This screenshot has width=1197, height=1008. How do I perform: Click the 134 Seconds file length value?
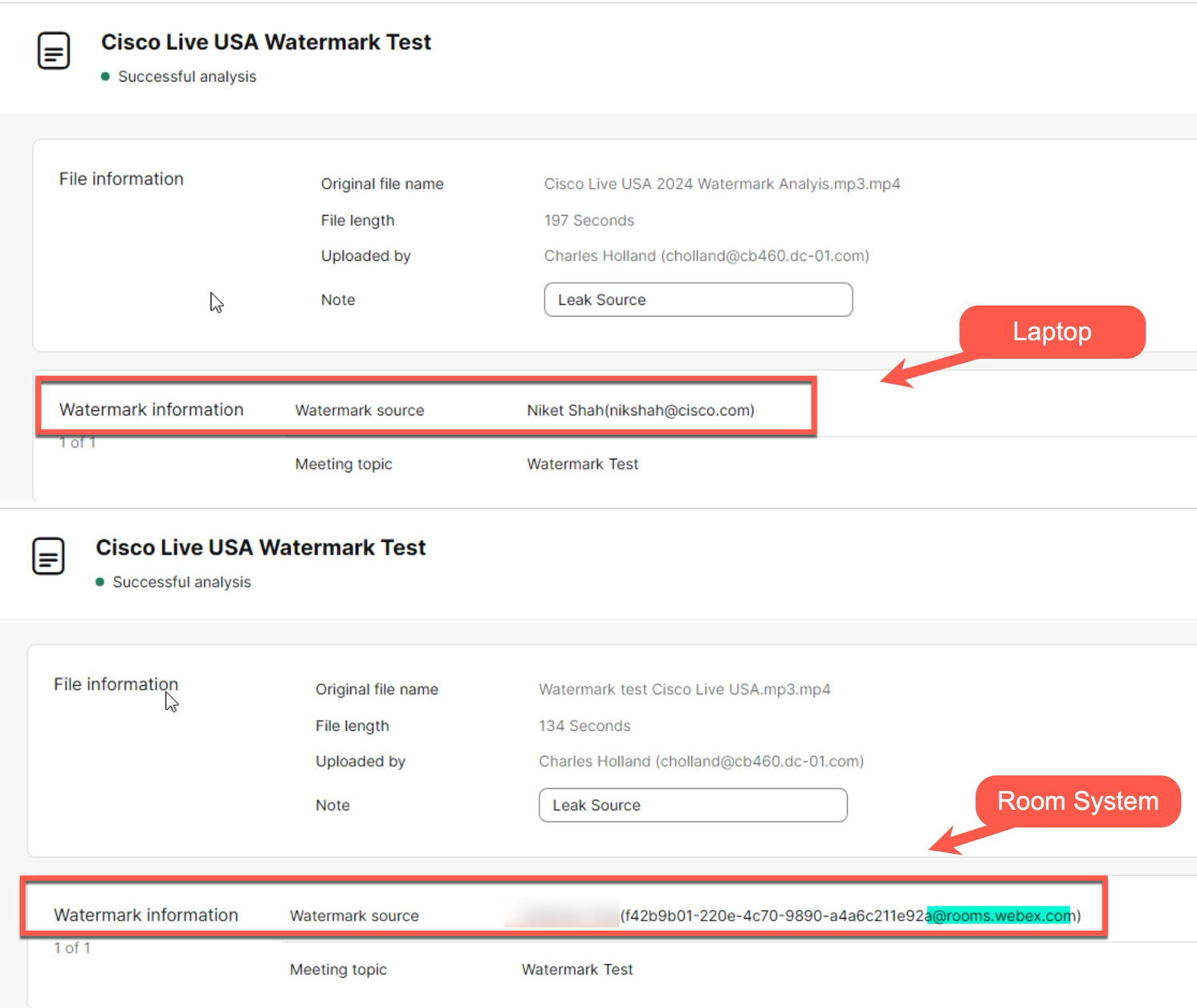(584, 726)
